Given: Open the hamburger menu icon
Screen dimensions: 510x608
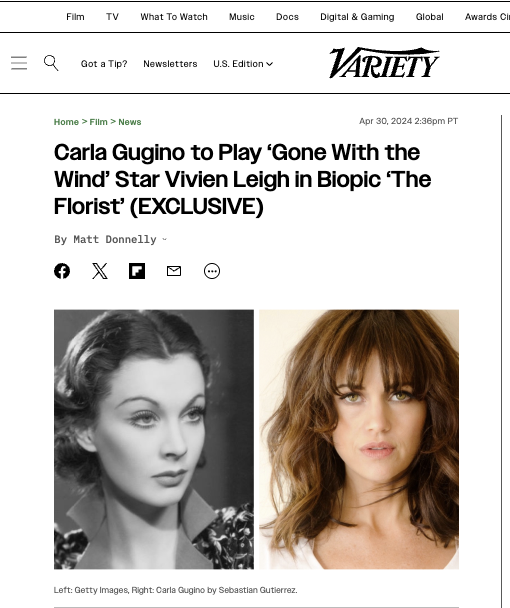Looking at the screenshot, I should 19,63.
